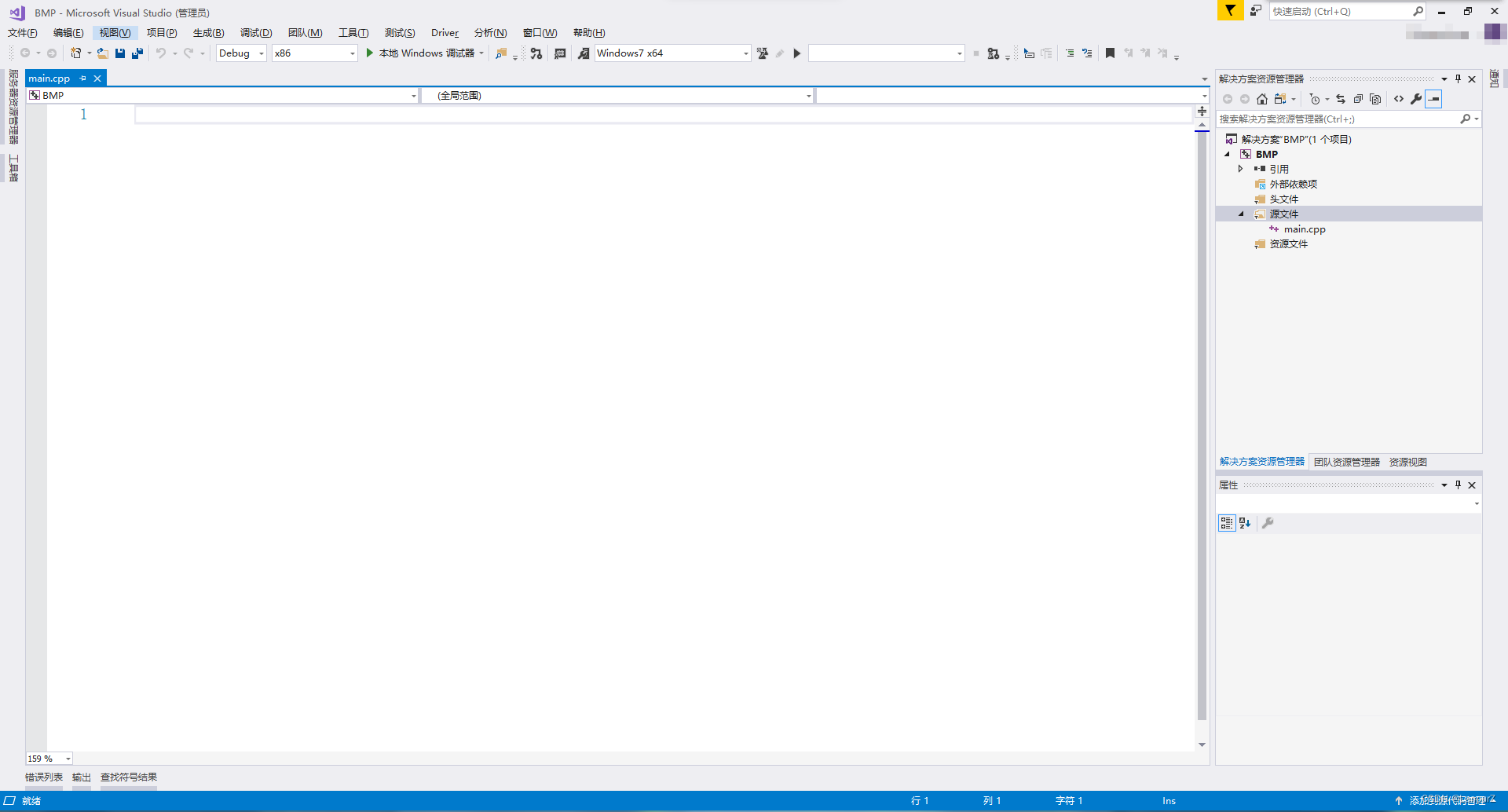Toggle Preview Selected Items in Solution Explorer
1508x812 pixels.
[x=1434, y=99]
